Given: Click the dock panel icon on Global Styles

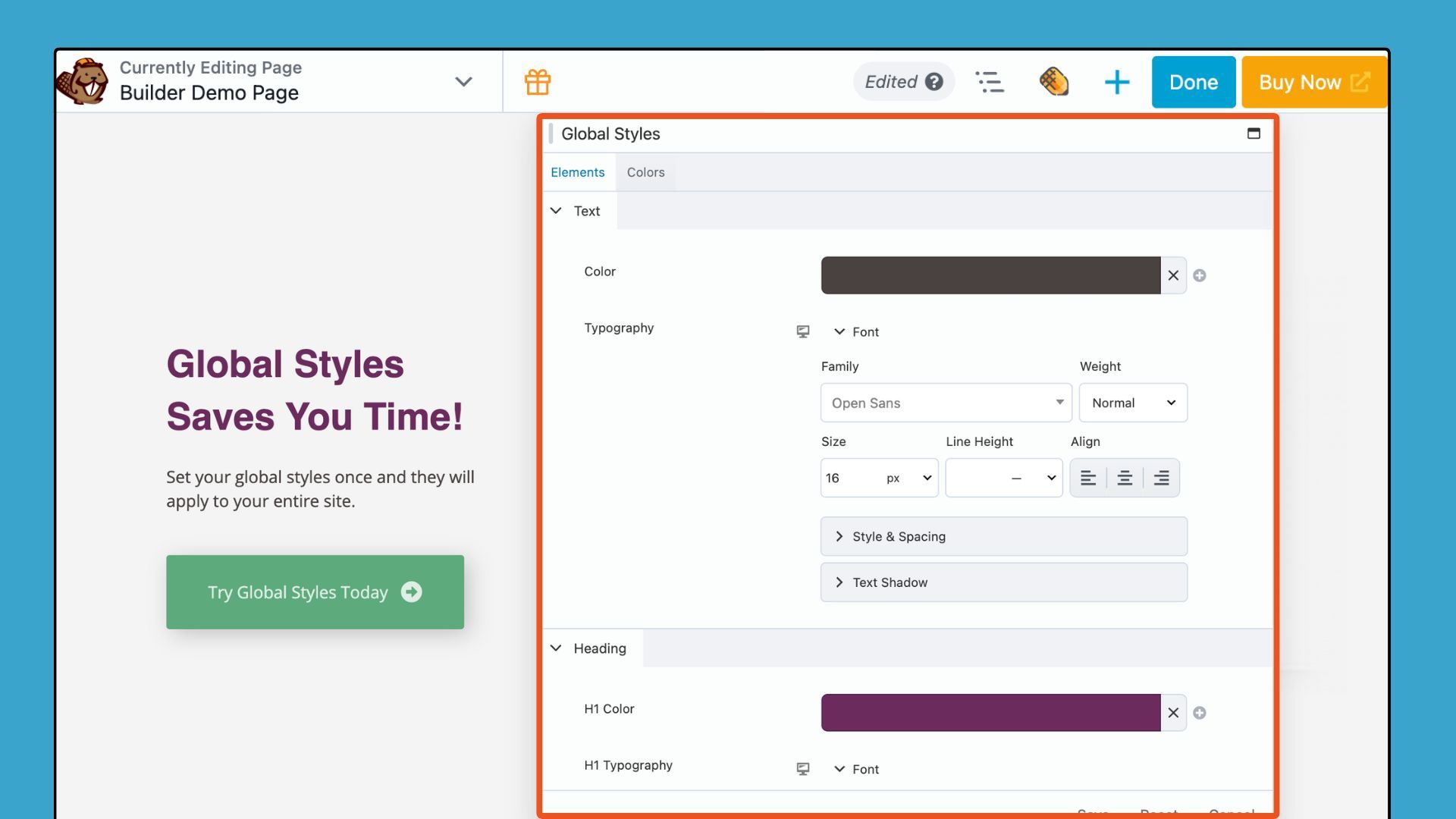Looking at the screenshot, I should point(1253,133).
